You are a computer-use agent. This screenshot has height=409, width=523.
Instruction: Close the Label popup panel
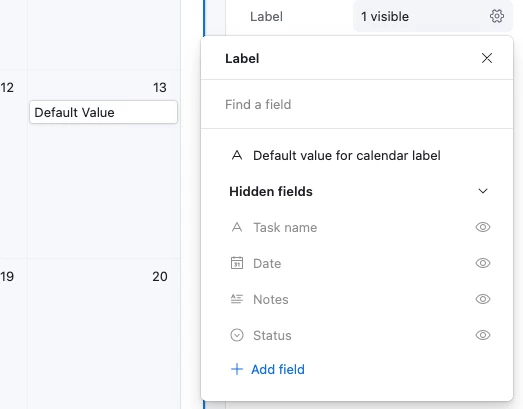487,58
